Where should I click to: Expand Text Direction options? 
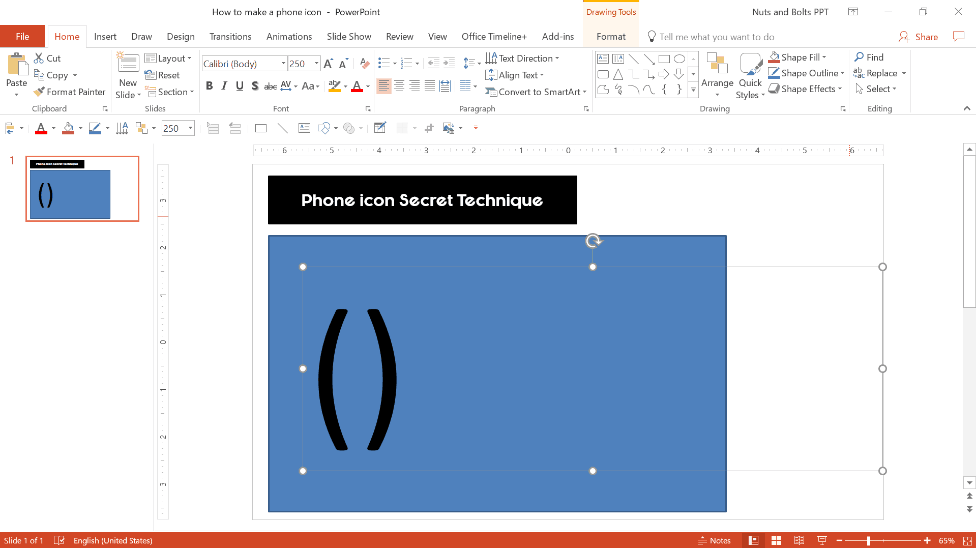tap(522, 59)
